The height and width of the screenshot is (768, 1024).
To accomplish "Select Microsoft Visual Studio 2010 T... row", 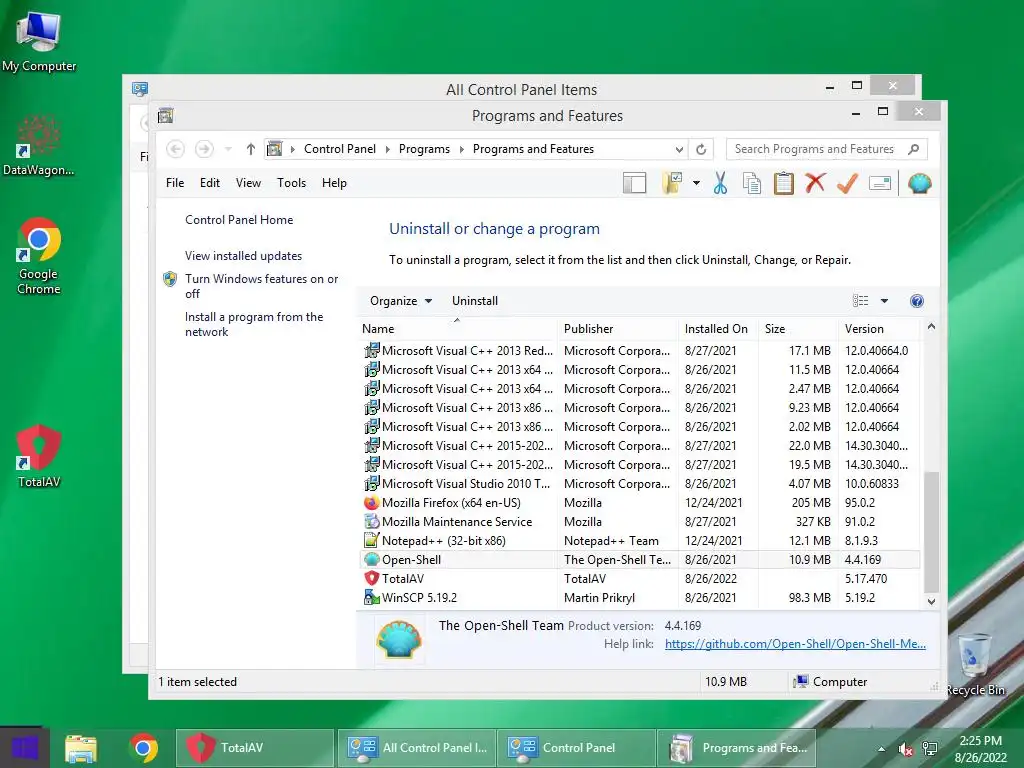I will pyautogui.click(x=639, y=484).
